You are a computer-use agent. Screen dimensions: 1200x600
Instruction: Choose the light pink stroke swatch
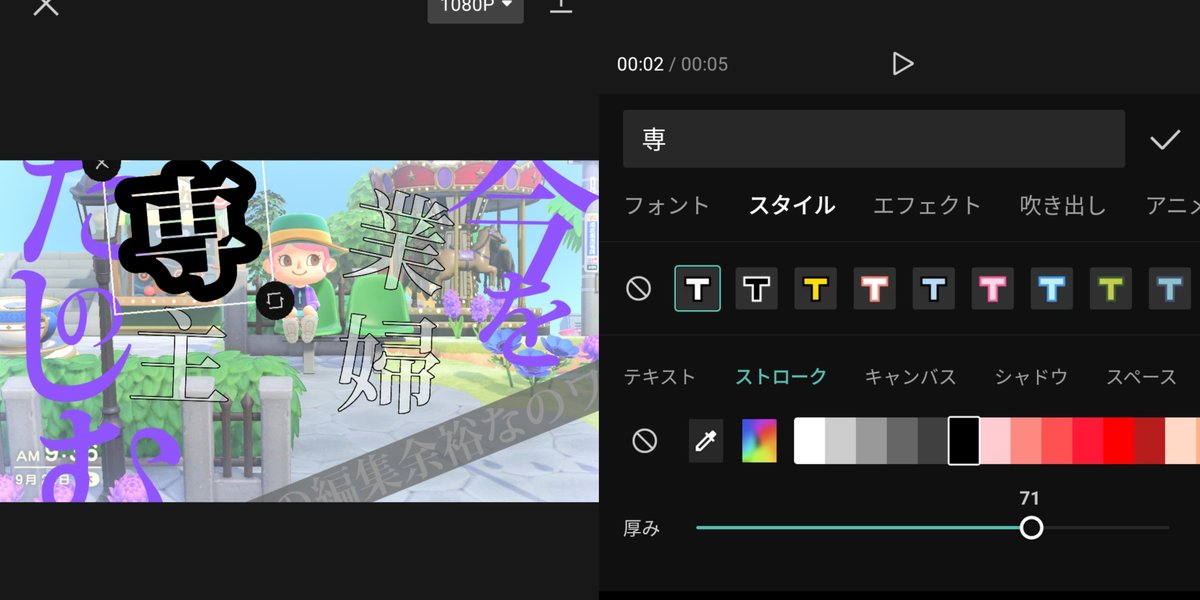995,441
